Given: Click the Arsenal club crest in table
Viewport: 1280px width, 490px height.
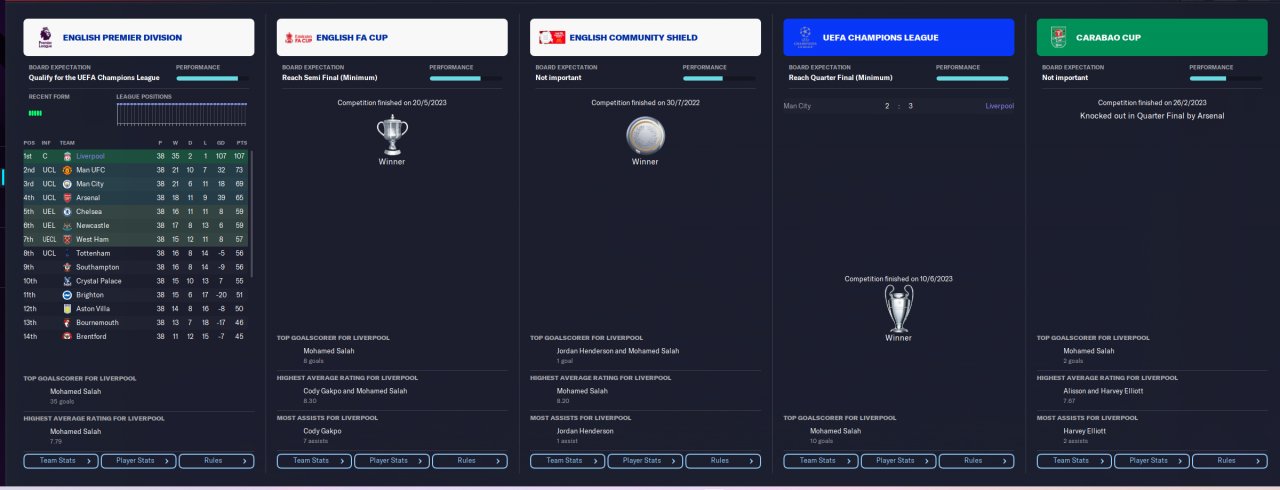Looking at the screenshot, I should click(x=67, y=198).
